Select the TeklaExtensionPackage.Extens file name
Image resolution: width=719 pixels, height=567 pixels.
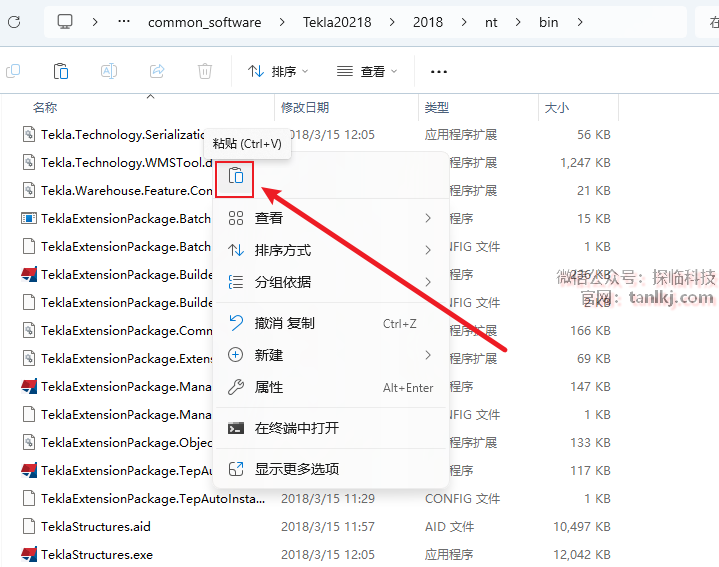[x=127, y=358]
